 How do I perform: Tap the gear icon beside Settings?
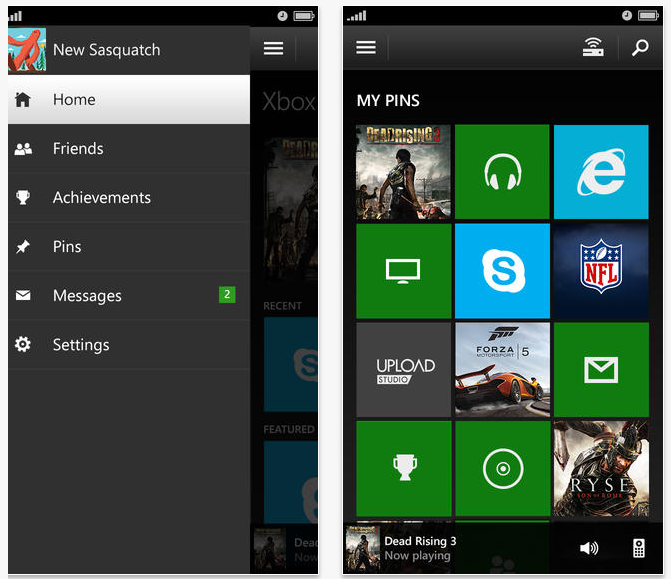pos(23,344)
